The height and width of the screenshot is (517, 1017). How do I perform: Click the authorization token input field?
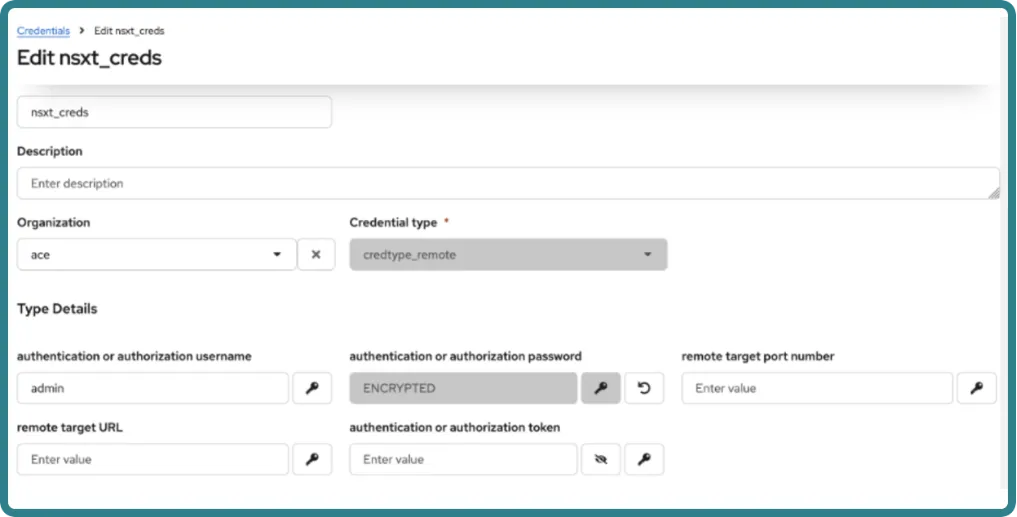pos(463,459)
